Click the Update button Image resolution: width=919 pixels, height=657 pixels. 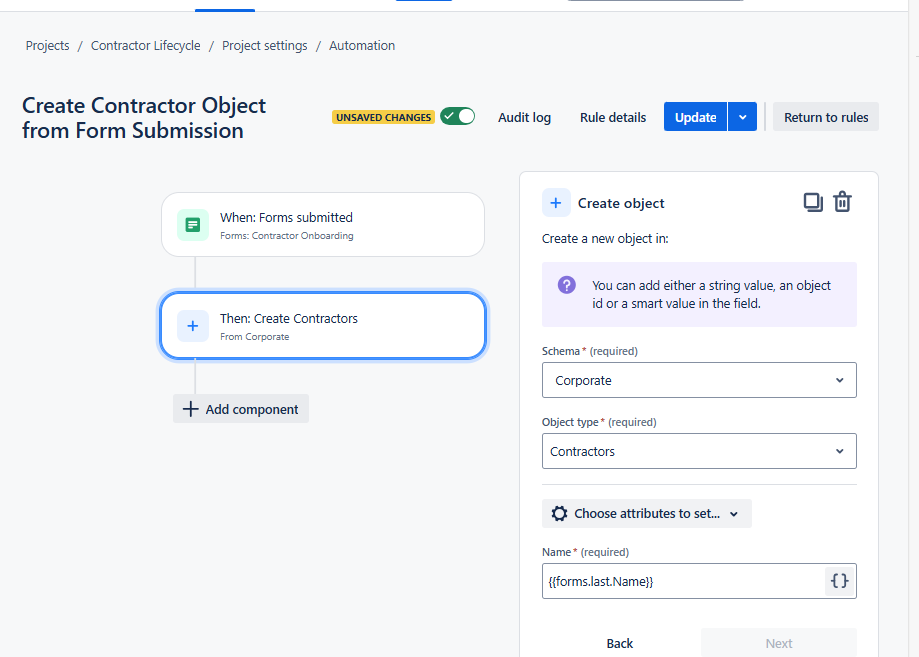(695, 117)
